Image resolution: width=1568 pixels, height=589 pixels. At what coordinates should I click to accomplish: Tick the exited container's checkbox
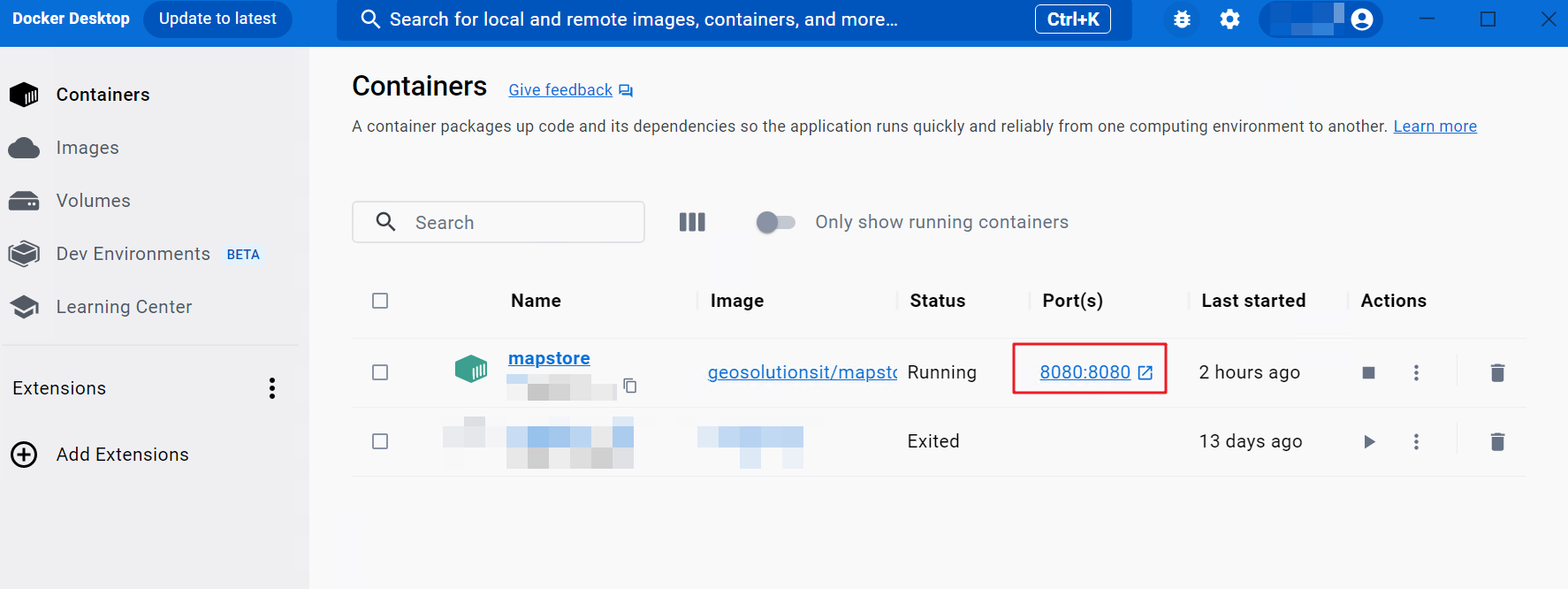coord(380,441)
